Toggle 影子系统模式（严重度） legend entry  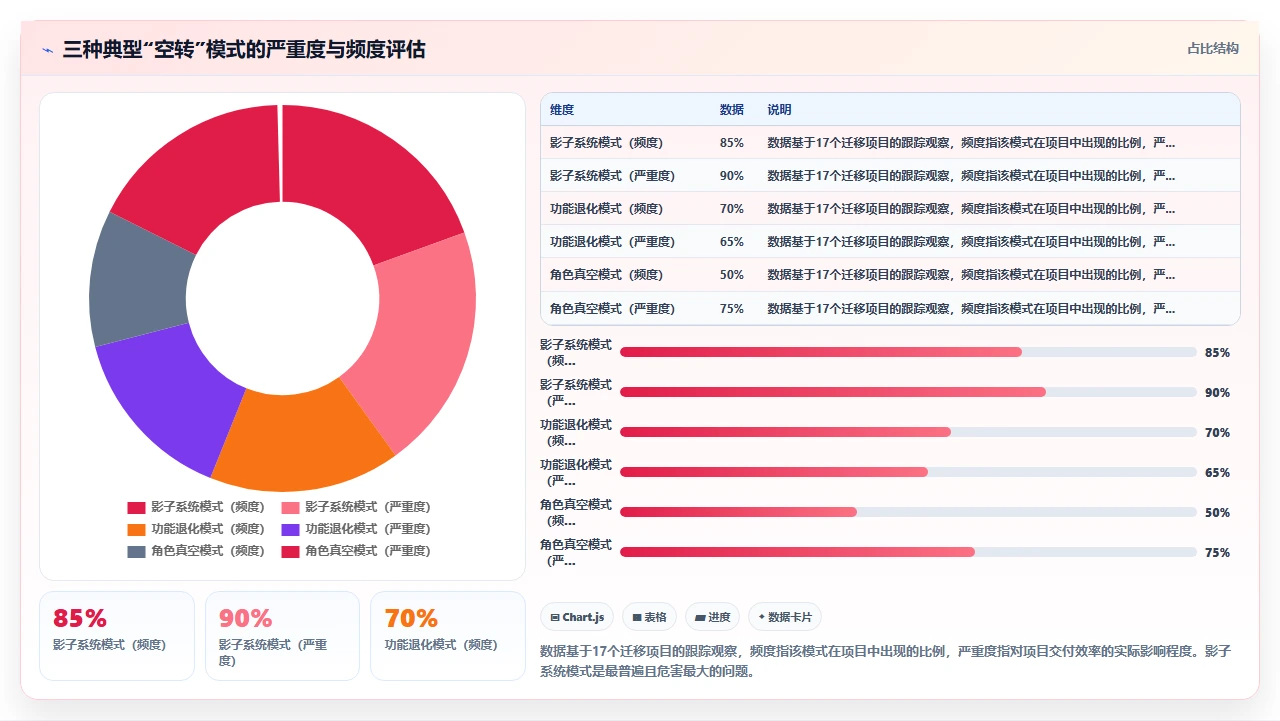[356, 507]
